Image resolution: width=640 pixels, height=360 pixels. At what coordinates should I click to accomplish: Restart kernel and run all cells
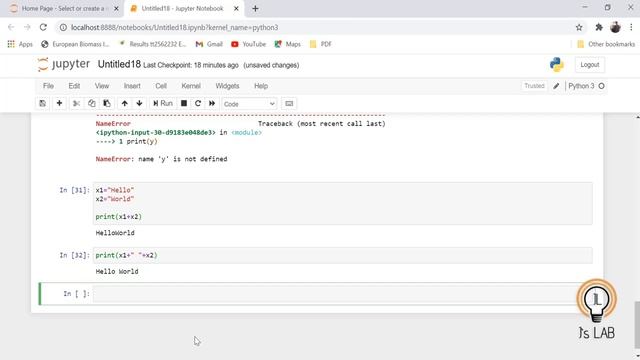[212, 104]
